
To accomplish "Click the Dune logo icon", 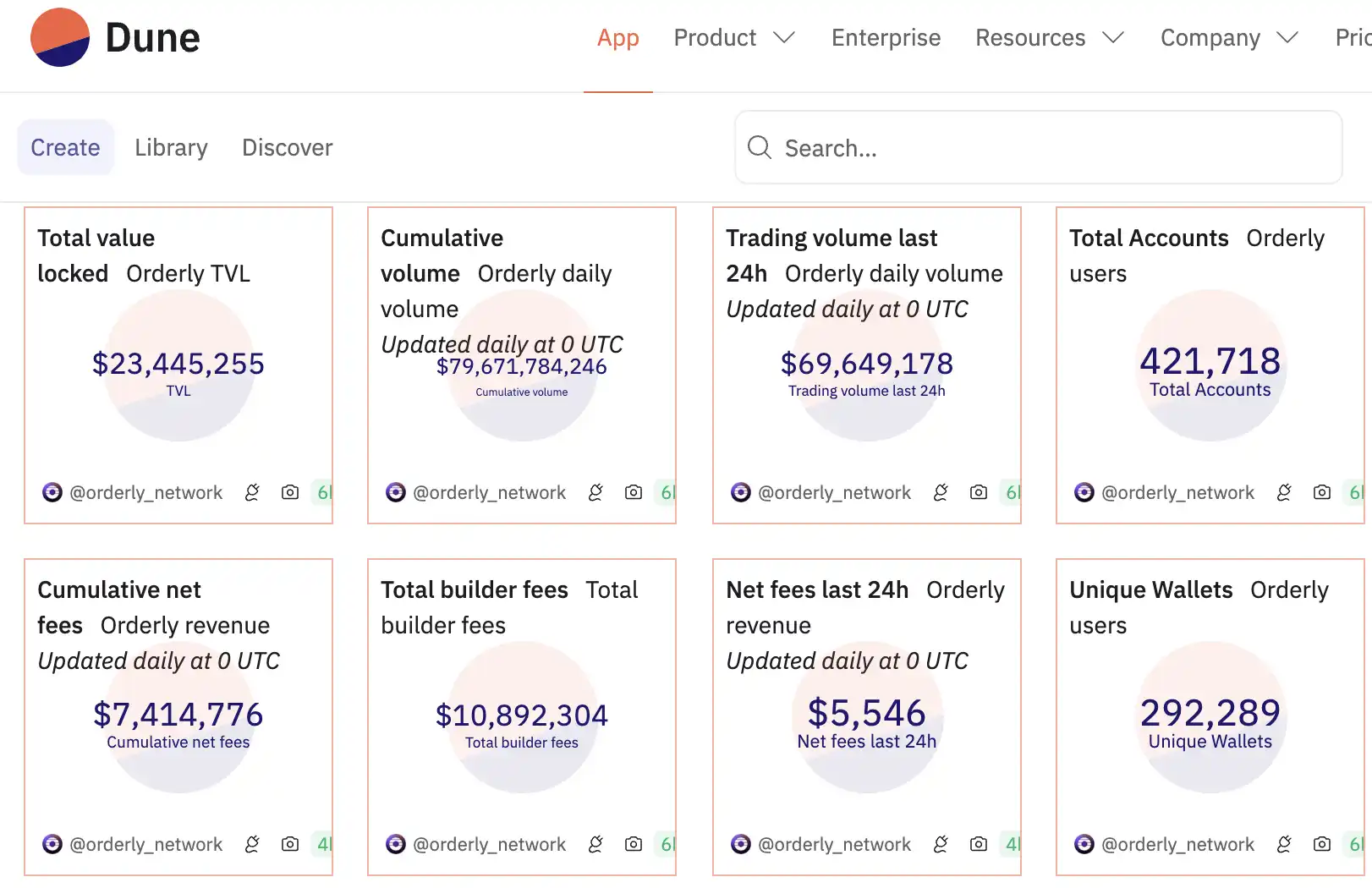I will [x=60, y=38].
